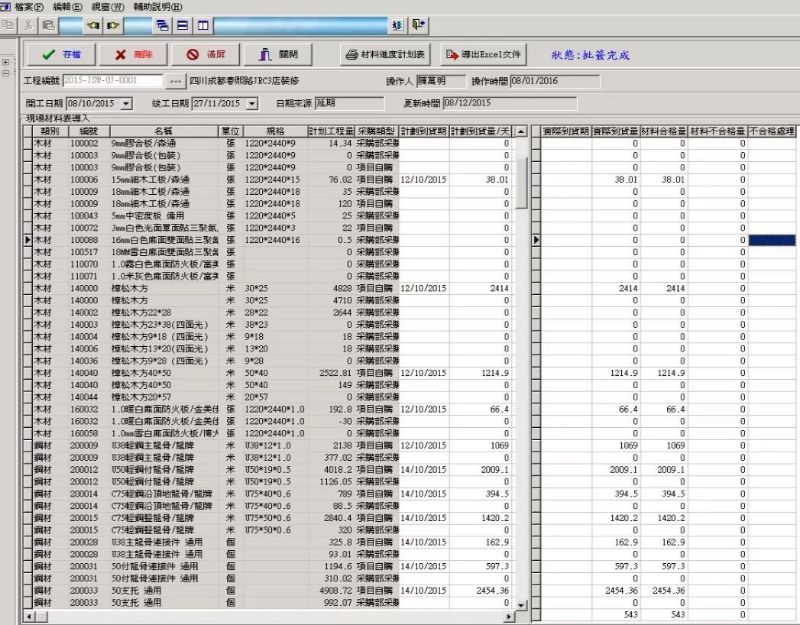Open the 視窗(W) menu
The width and height of the screenshot is (800, 625).
108,7
